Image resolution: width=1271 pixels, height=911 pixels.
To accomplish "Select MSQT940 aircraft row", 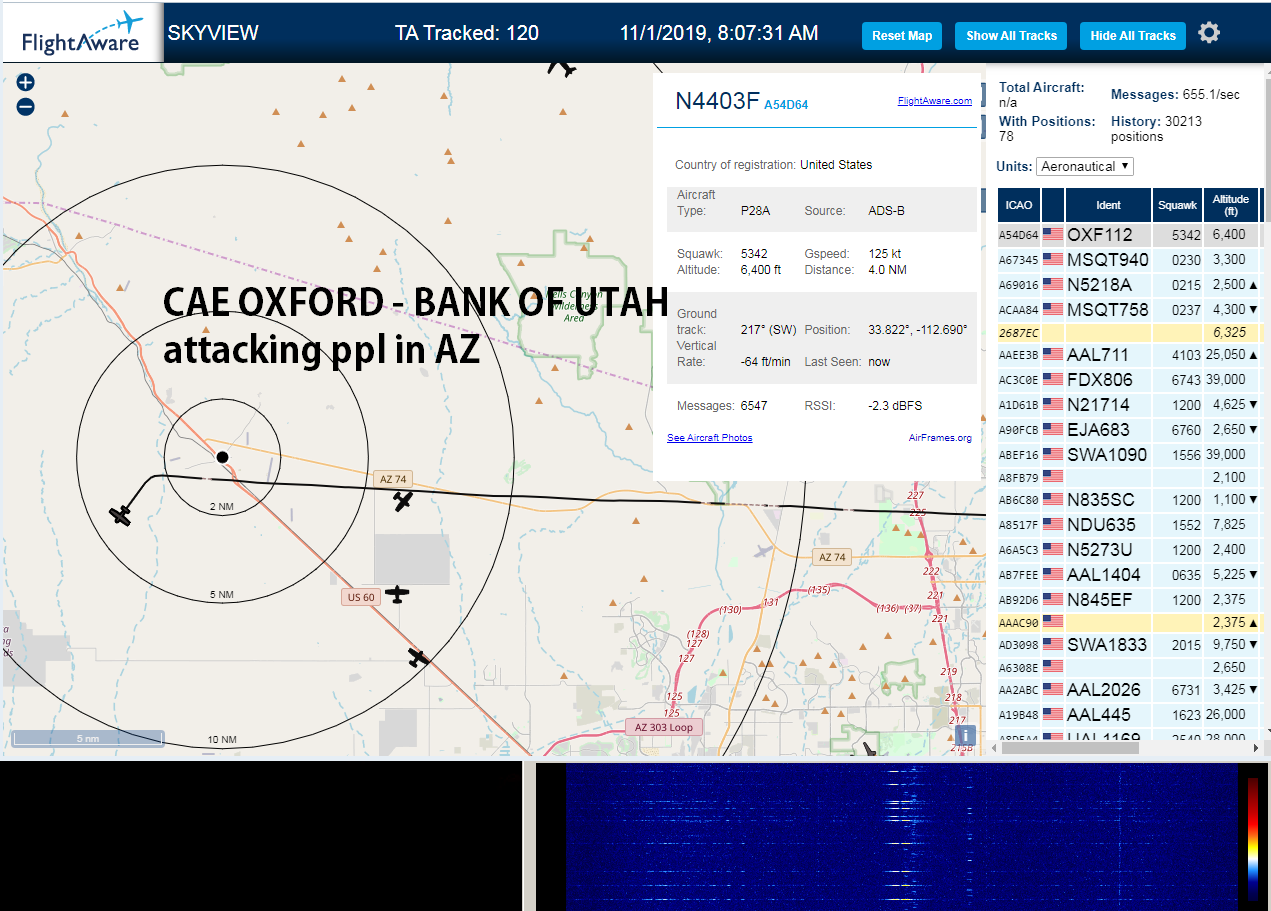I will [1129, 260].
